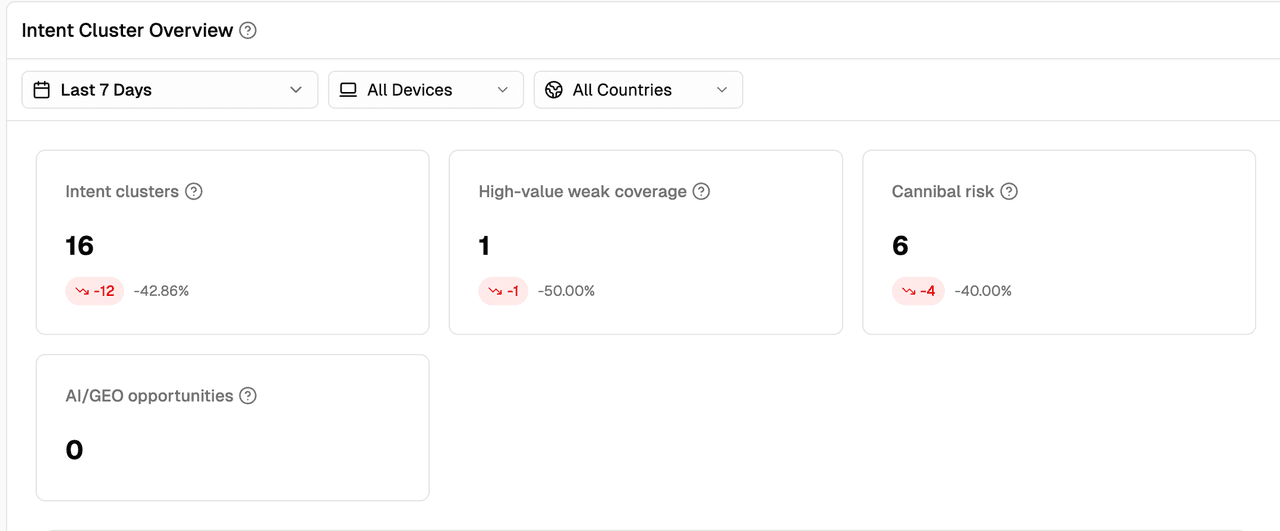
Task: Click the AI/GEO opportunities value 0
Action: (x=74, y=450)
